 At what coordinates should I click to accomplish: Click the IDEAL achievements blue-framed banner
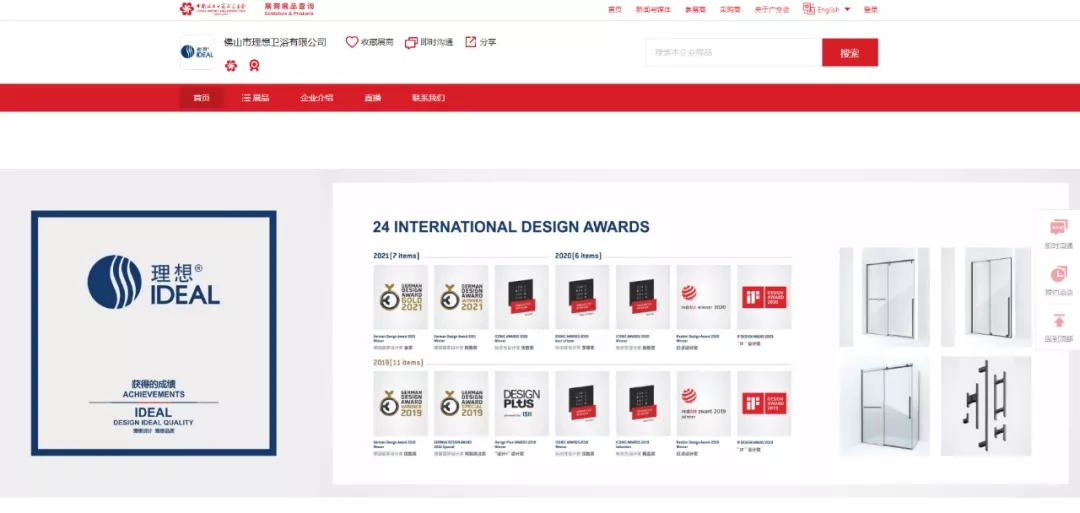coord(154,333)
